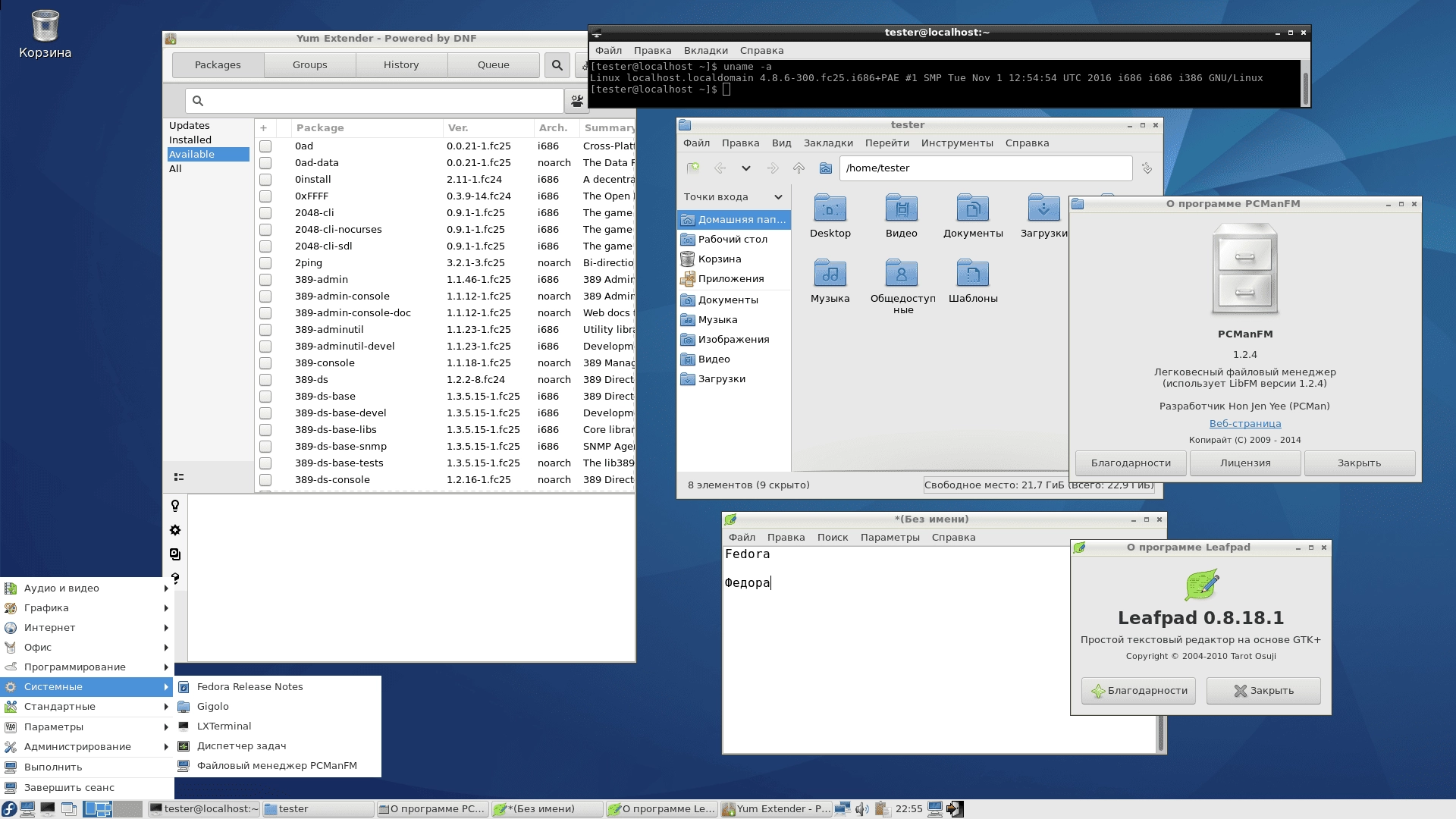Click the show desktop icon in taskbar
Image resolution: width=1456 pixels, height=819 pixels.
click(x=68, y=809)
